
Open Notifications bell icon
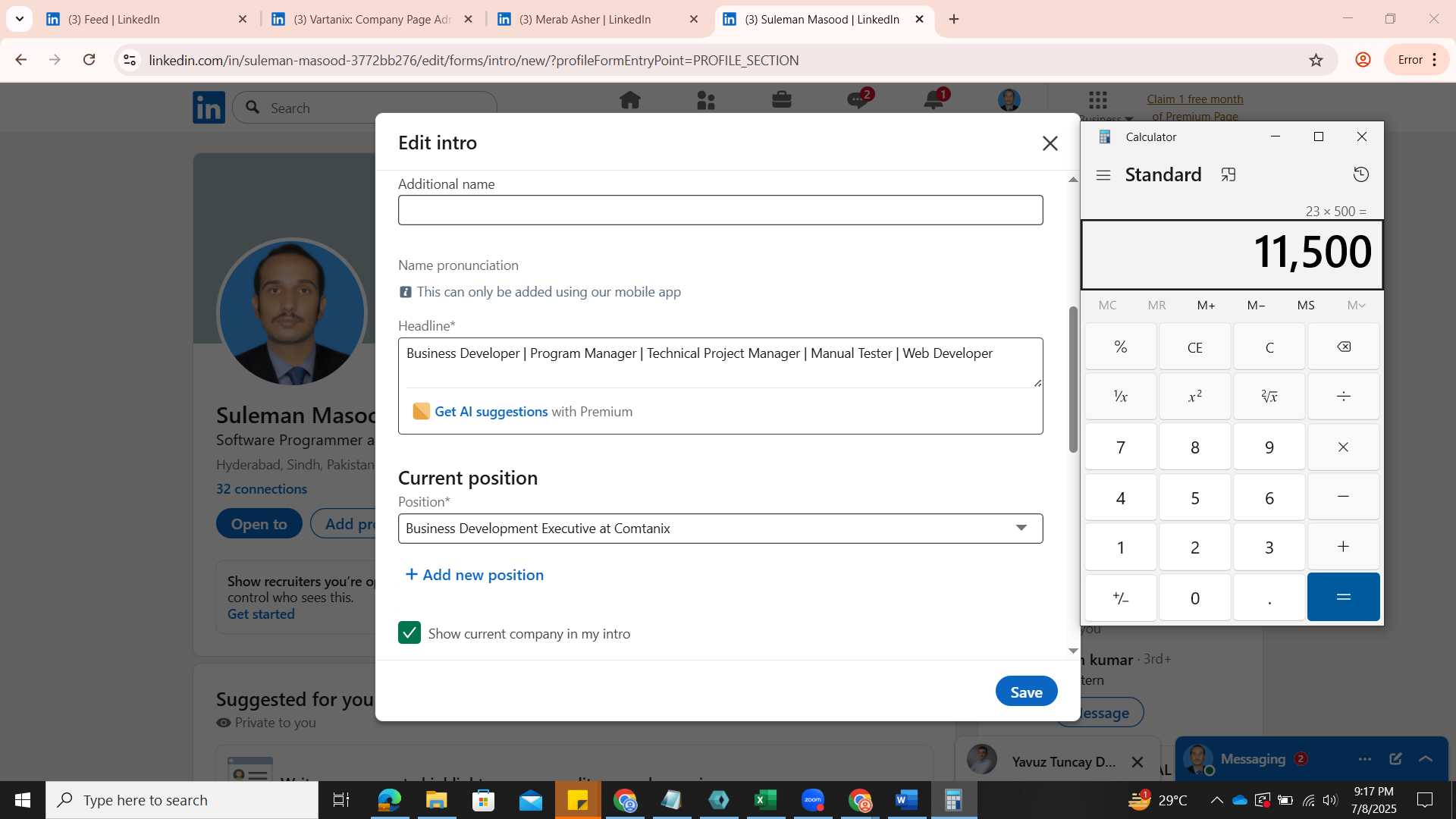coord(935,99)
